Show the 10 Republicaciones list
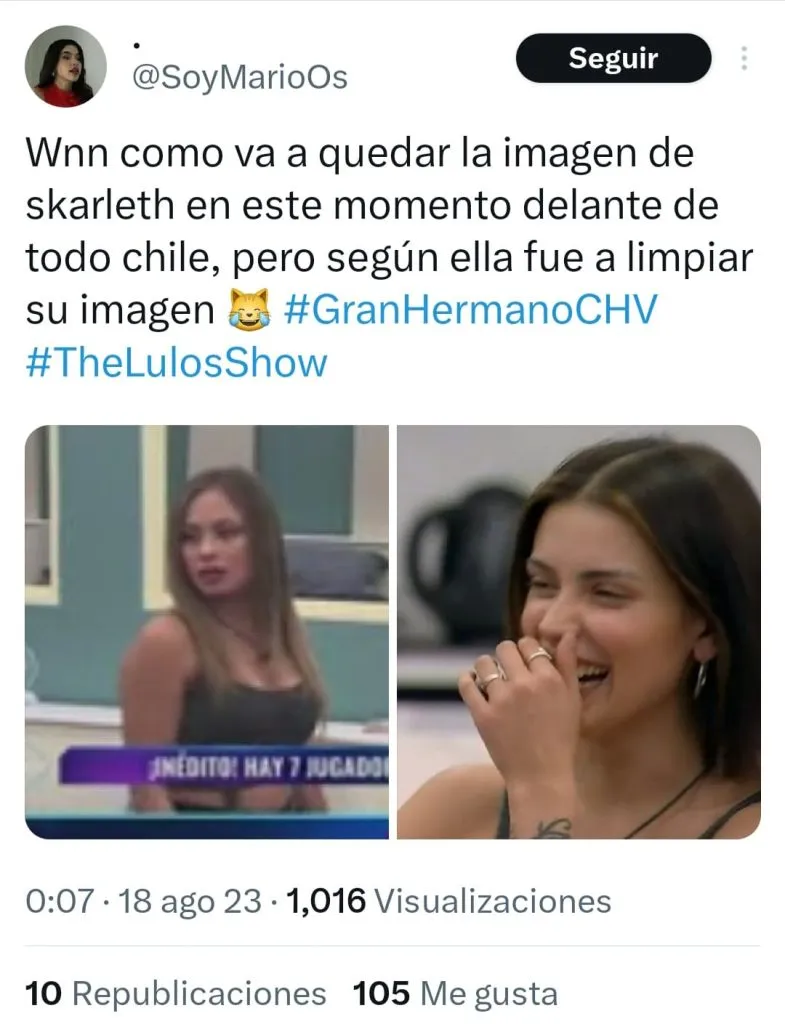The width and height of the screenshot is (785, 1024). click(176, 994)
